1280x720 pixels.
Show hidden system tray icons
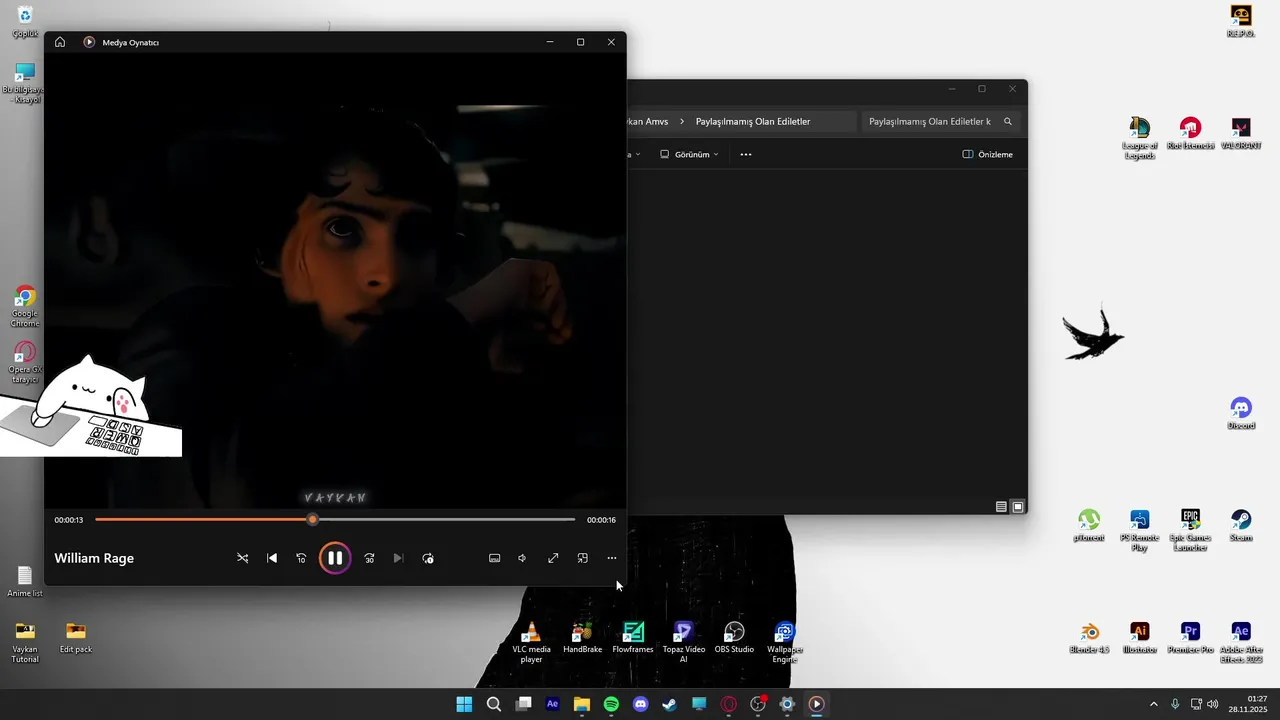pyautogui.click(x=1153, y=704)
